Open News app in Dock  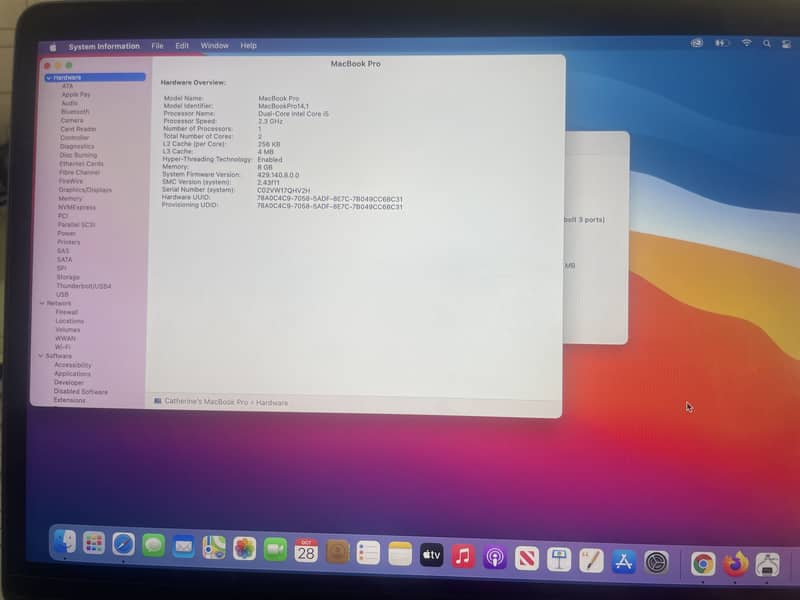(527, 559)
